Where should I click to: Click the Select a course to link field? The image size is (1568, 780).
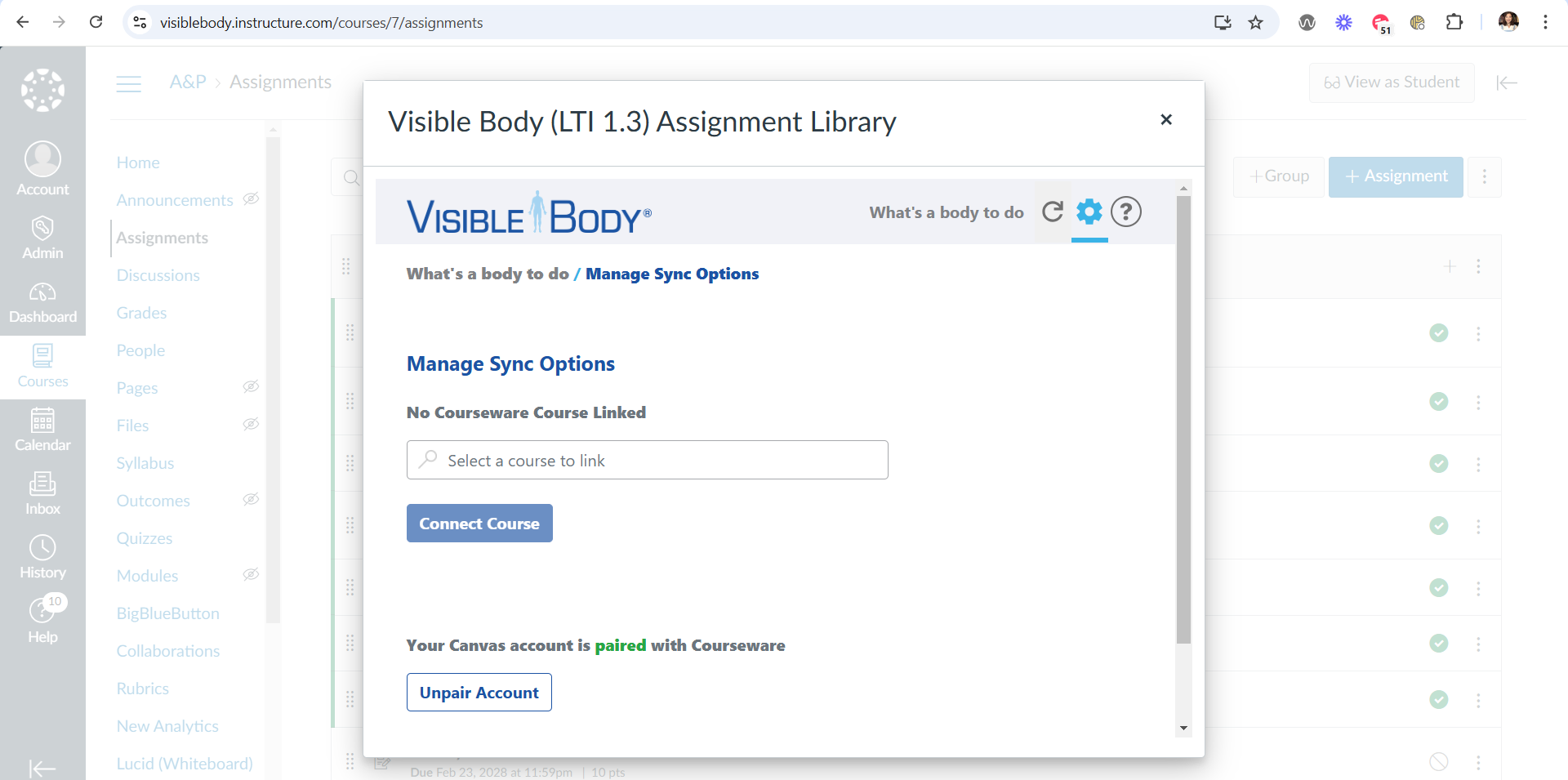click(x=647, y=460)
